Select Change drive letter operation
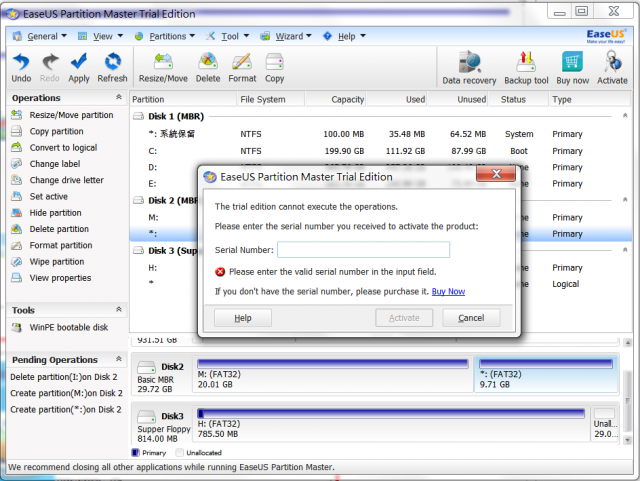The width and height of the screenshot is (640, 481). [x=57, y=180]
